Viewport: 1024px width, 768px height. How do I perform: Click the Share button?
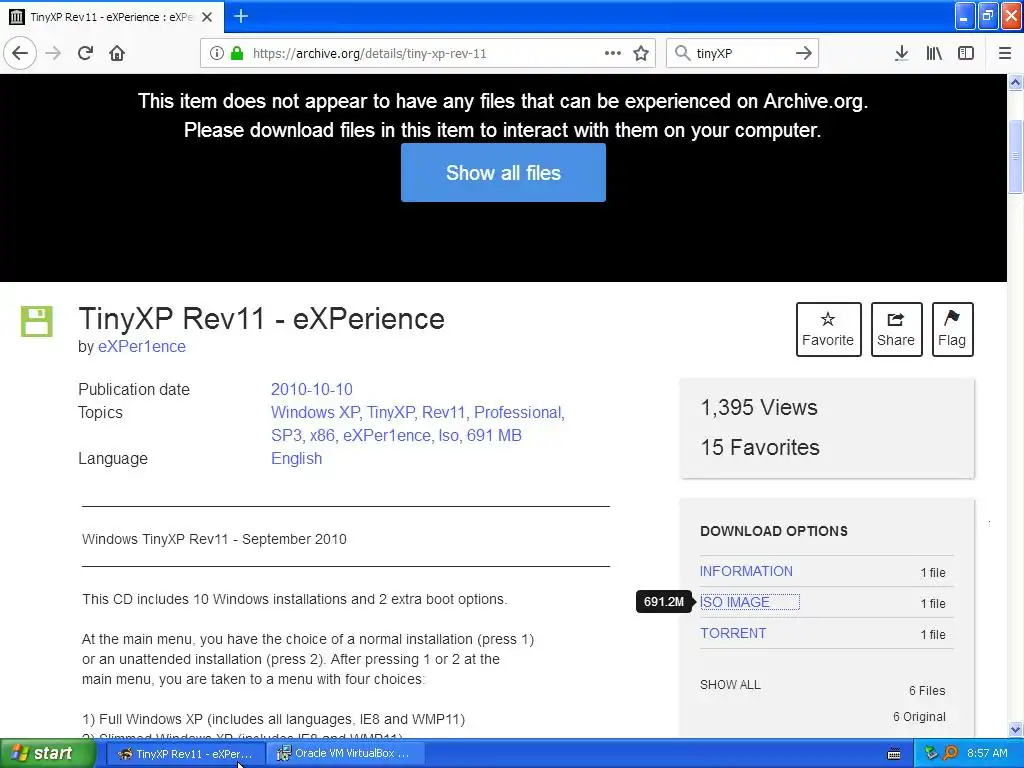coord(896,329)
